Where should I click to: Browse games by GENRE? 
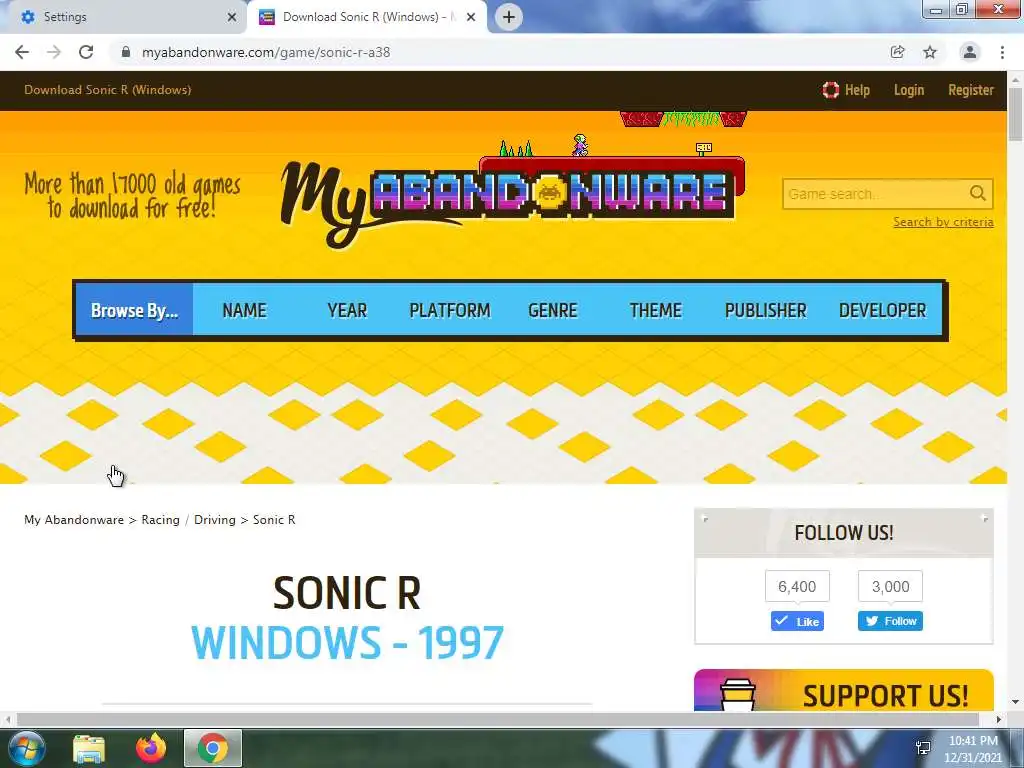(x=552, y=310)
